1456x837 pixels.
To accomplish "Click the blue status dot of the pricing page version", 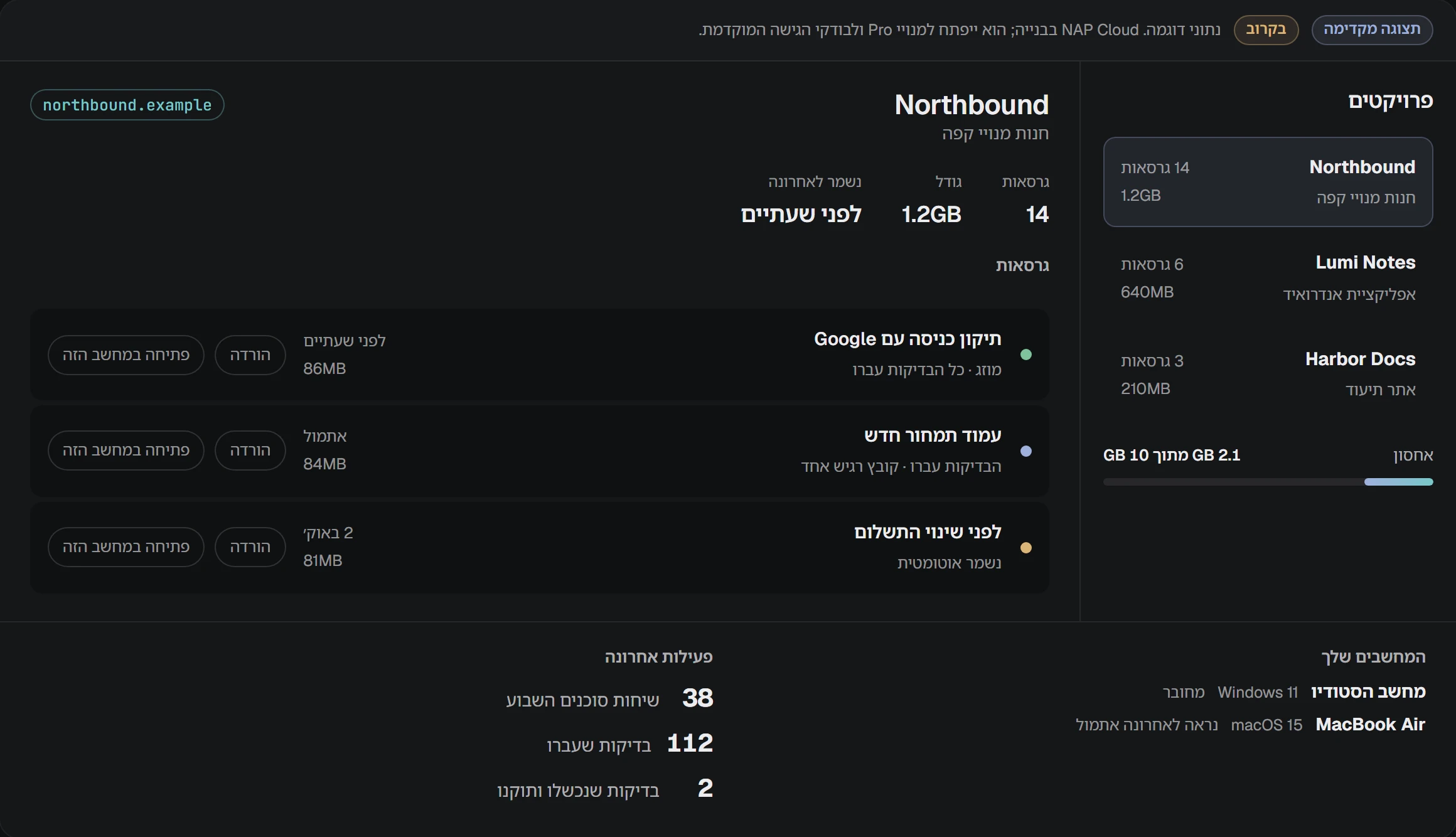I will coord(1026,451).
